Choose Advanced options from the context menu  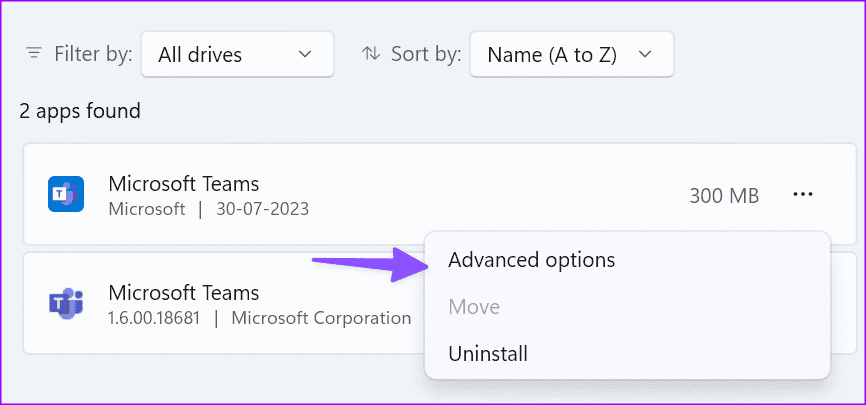627,260
